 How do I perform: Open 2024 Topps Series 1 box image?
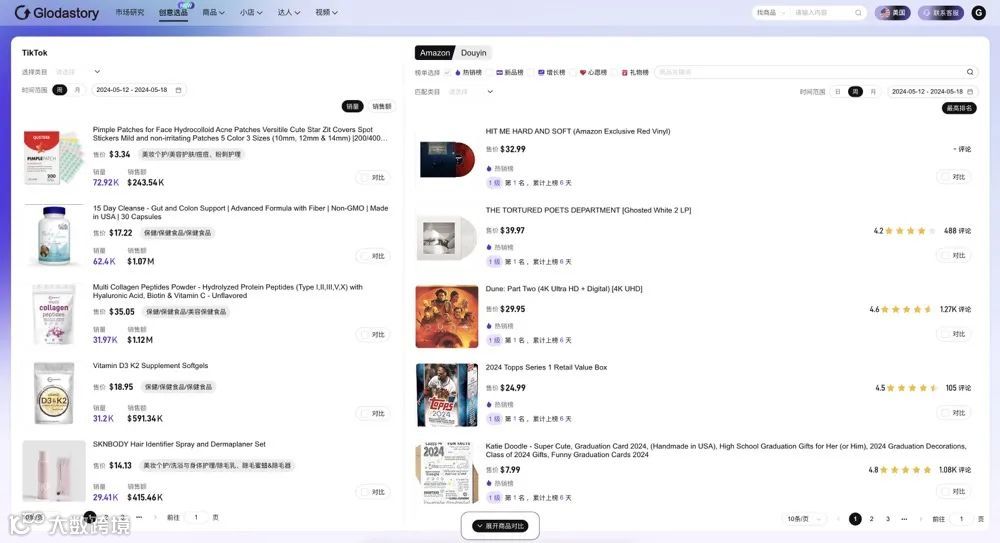[x=446, y=395]
